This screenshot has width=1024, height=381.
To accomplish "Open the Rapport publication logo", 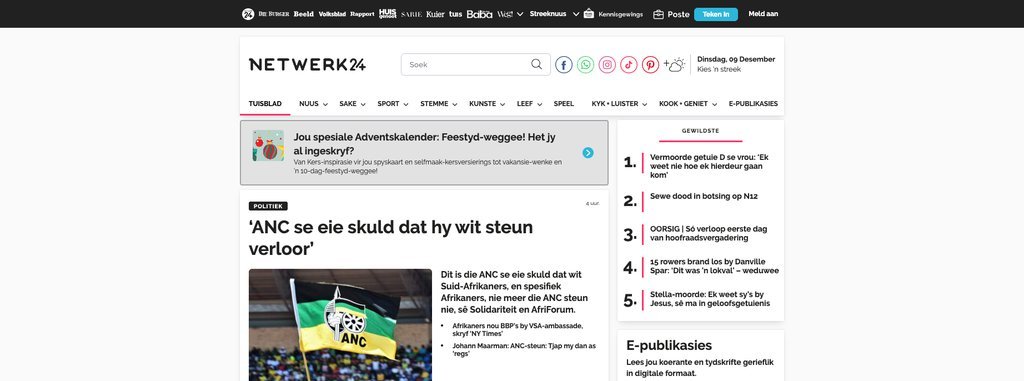I will [x=362, y=14].
